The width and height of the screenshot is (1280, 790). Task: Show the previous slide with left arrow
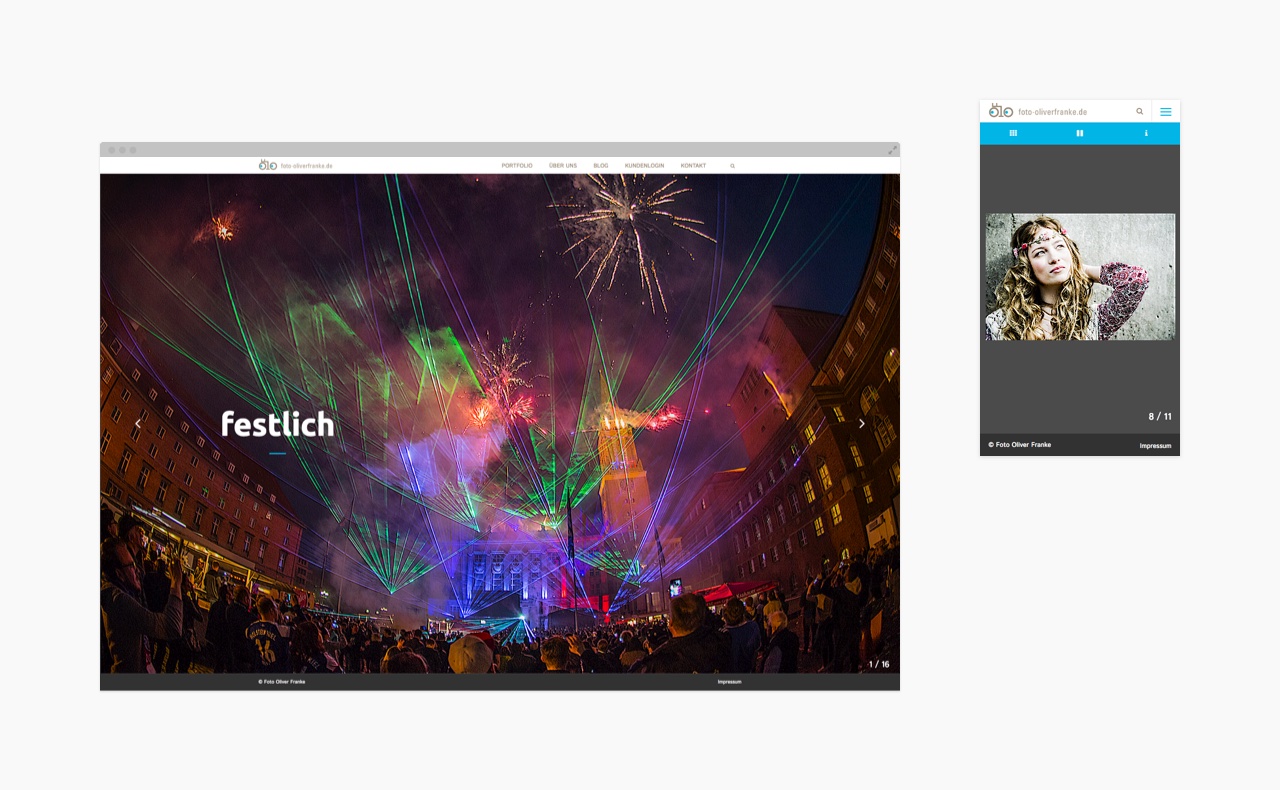138,424
